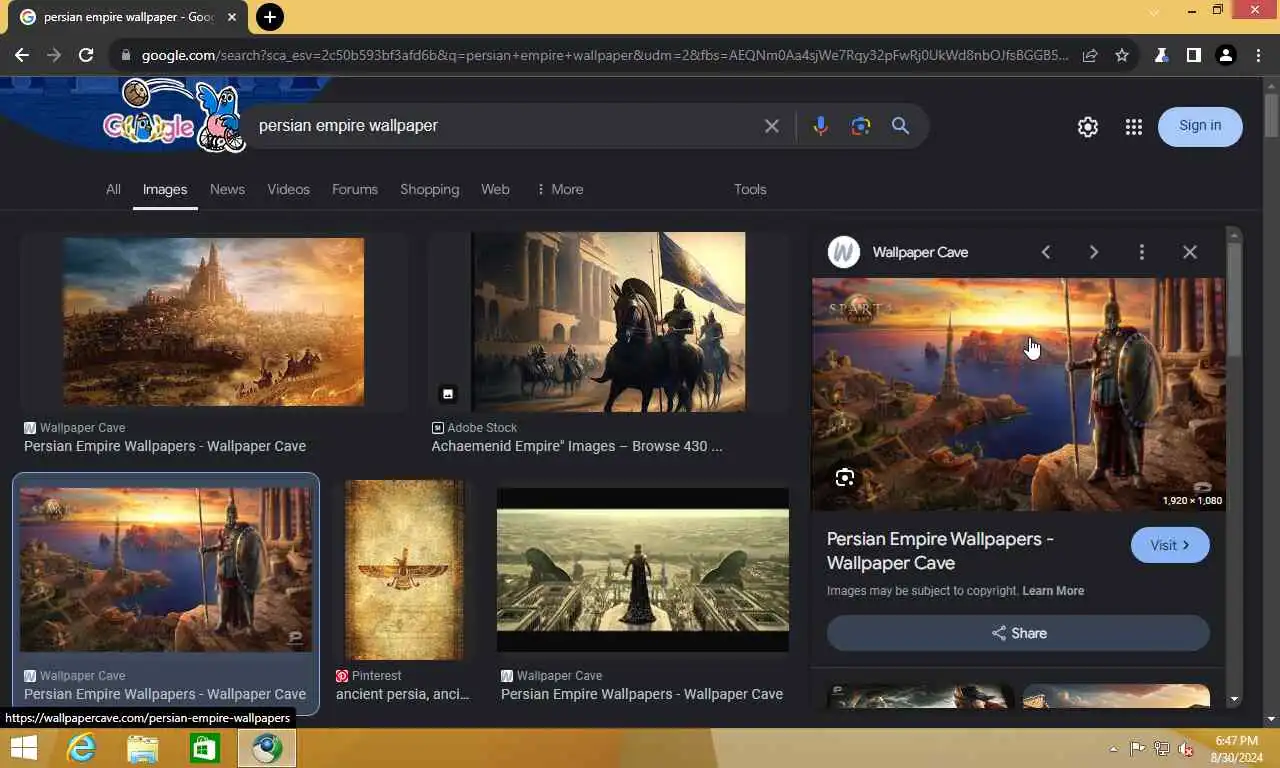Image resolution: width=1280 pixels, height=768 pixels.
Task: Click the share page icon in address bar
Action: 1090,56
